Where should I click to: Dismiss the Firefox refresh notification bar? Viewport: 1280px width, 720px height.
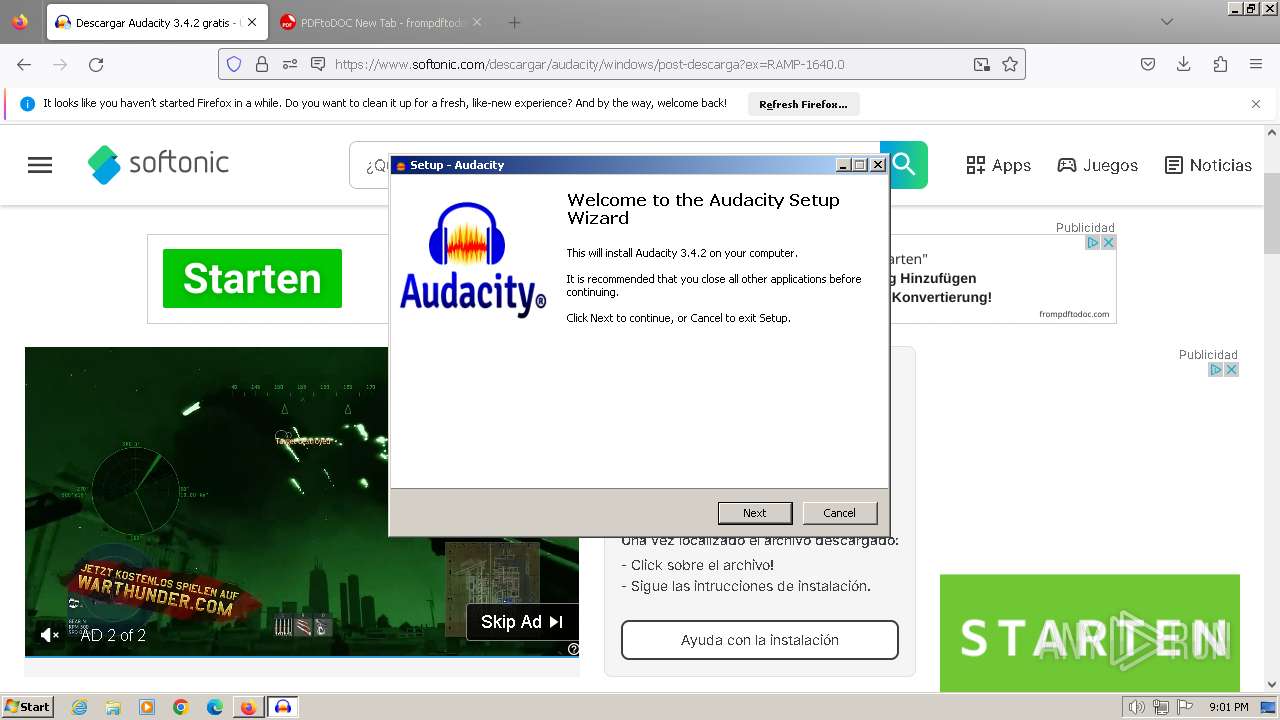click(x=1256, y=104)
